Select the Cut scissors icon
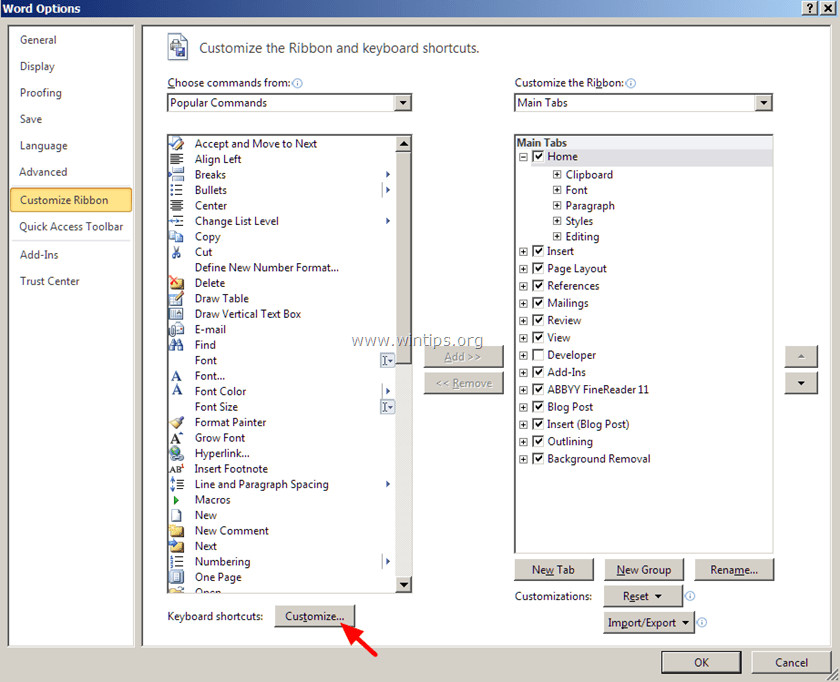Image resolution: width=840 pixels, height=682 pixels. (177, 252)
